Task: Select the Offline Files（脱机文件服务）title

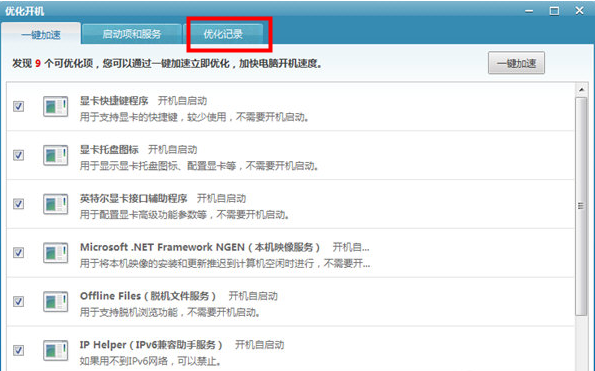Action: tap(148, 296)
